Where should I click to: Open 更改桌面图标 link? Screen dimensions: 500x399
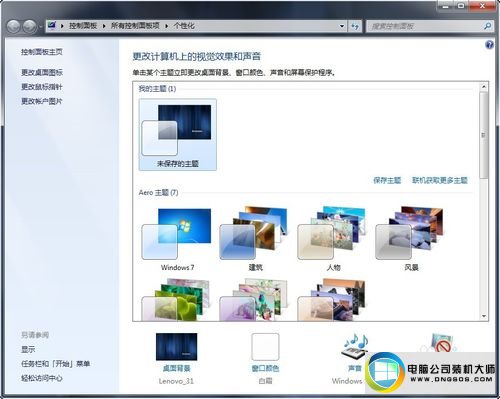42,72
